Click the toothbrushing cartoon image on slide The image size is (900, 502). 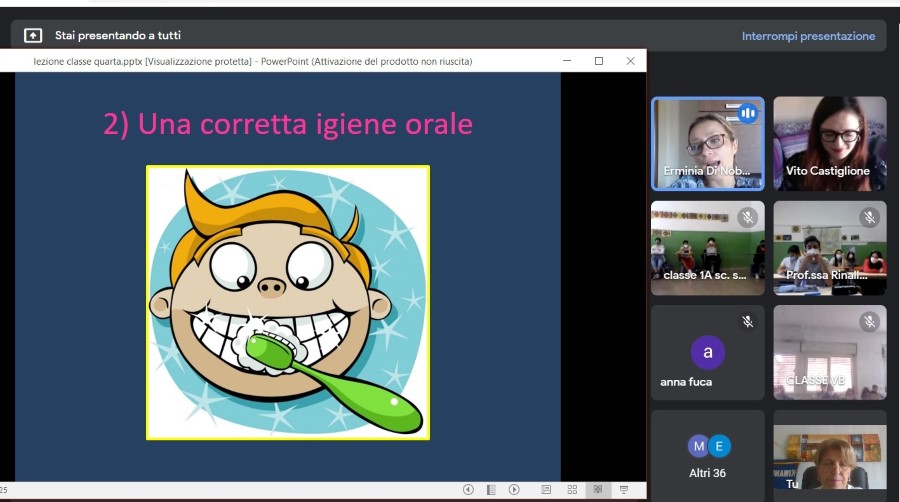coord(288,302)
